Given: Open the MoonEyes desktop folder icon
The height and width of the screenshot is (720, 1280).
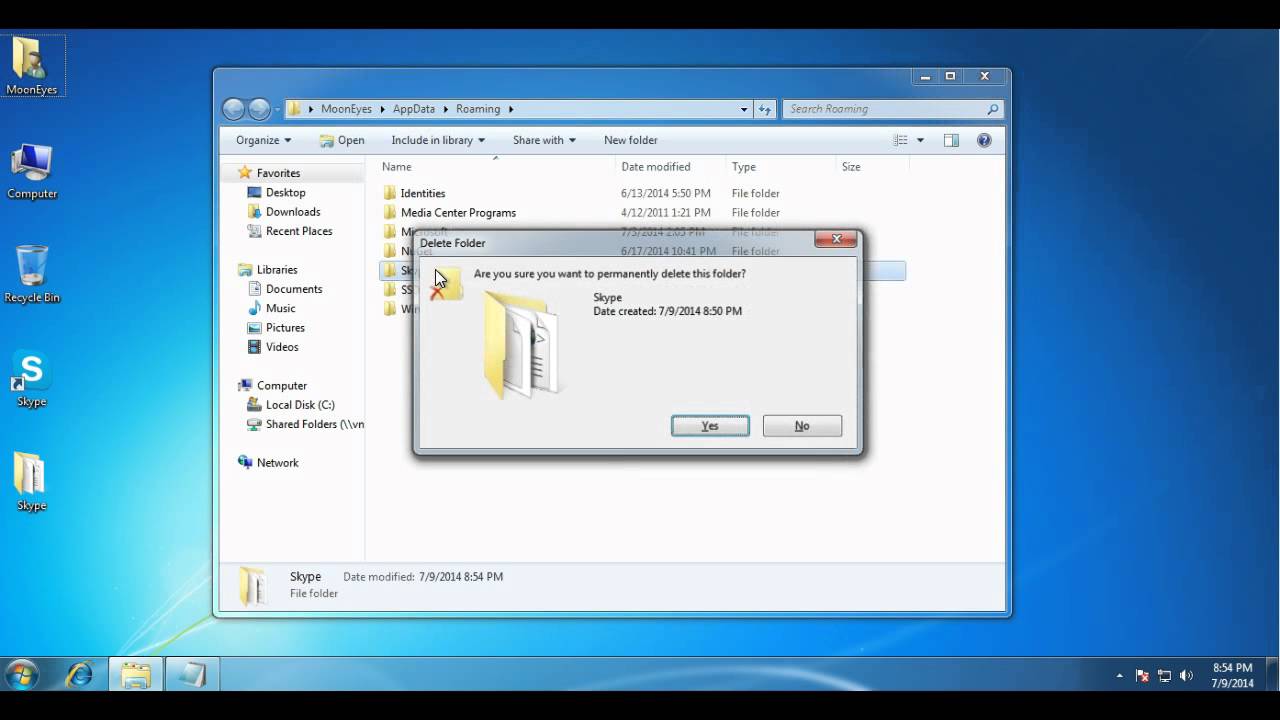Looking at the screenshot, I should [x=32, y=66].
